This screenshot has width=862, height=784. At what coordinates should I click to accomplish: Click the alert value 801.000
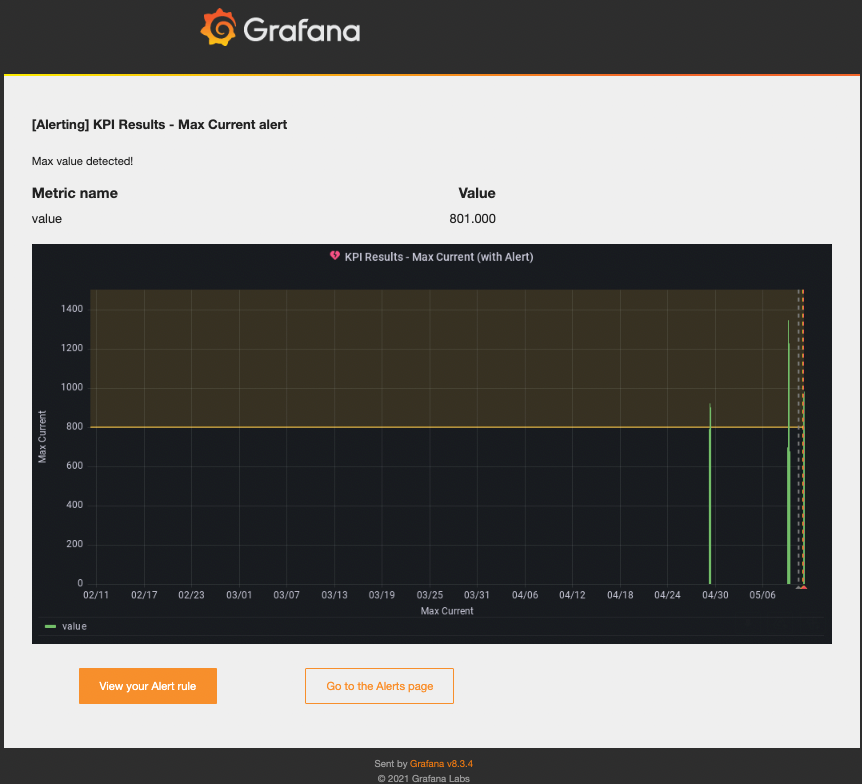tap(472, 218)
